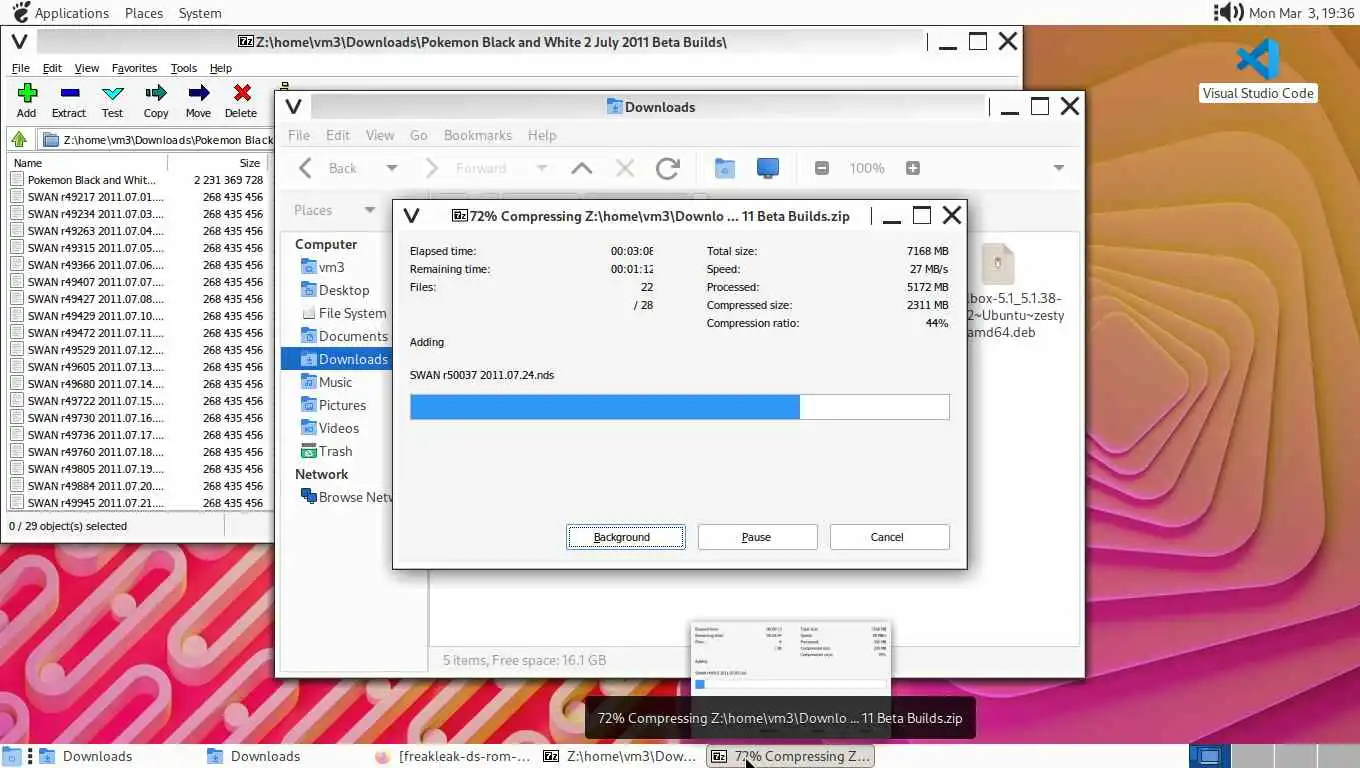Select SWAN r49945 file in 7-Zip list

tap(138, 503)
